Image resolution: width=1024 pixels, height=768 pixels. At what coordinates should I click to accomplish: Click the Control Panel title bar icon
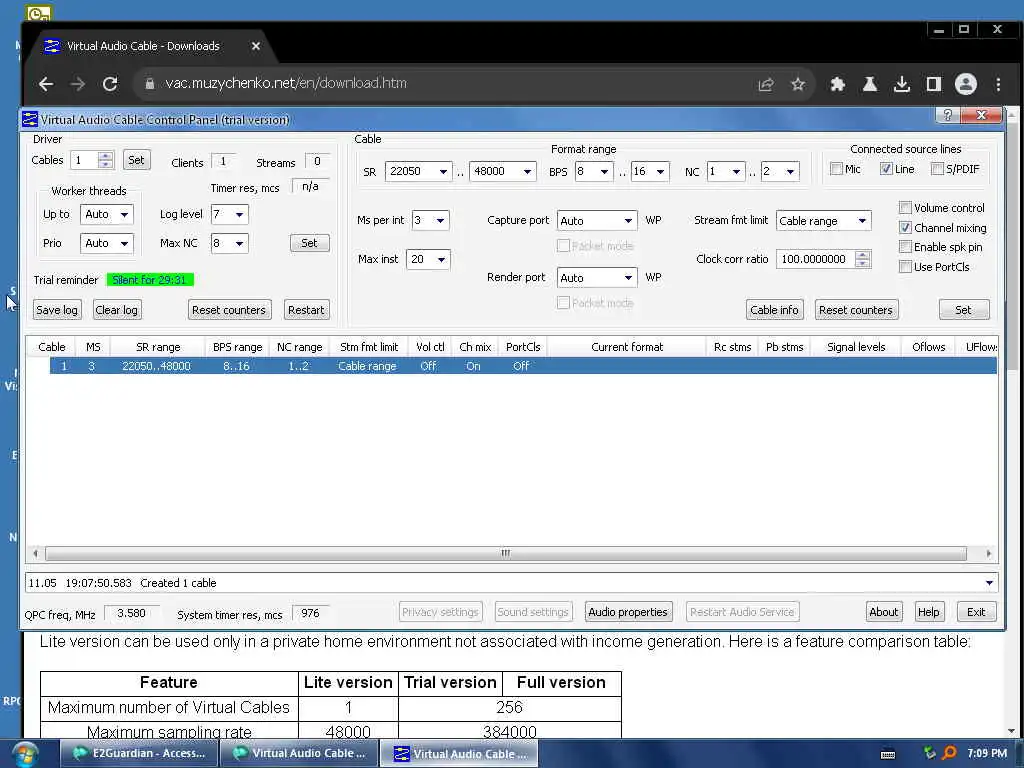pos(30,120)
